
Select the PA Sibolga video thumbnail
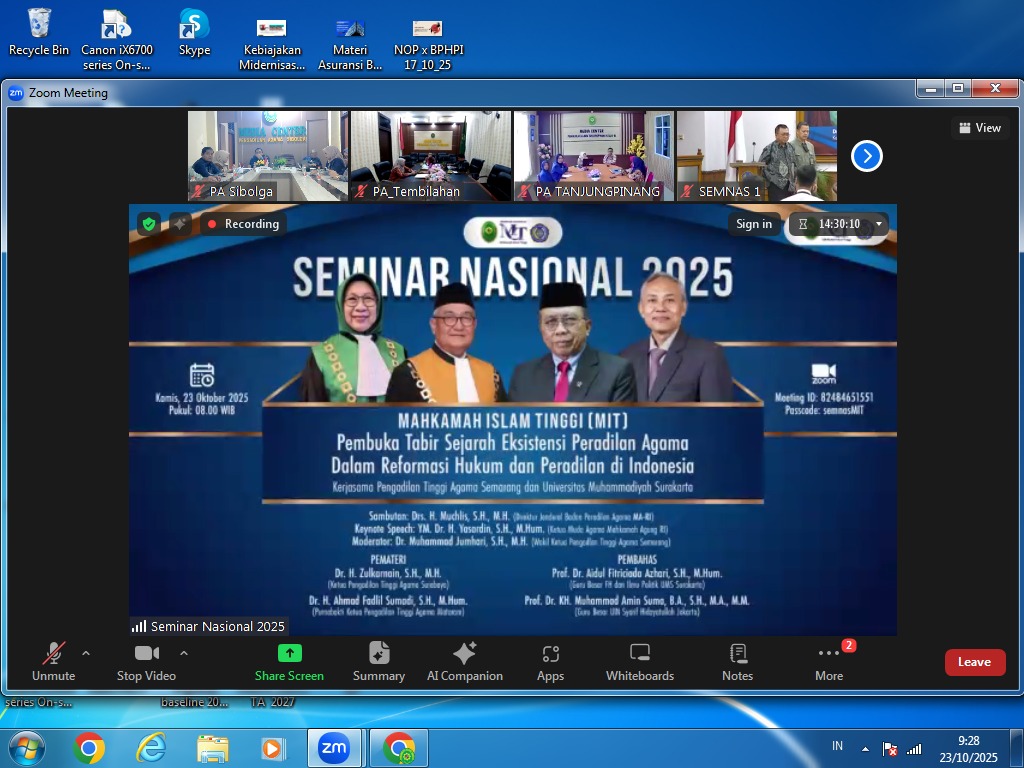point(268,156)
